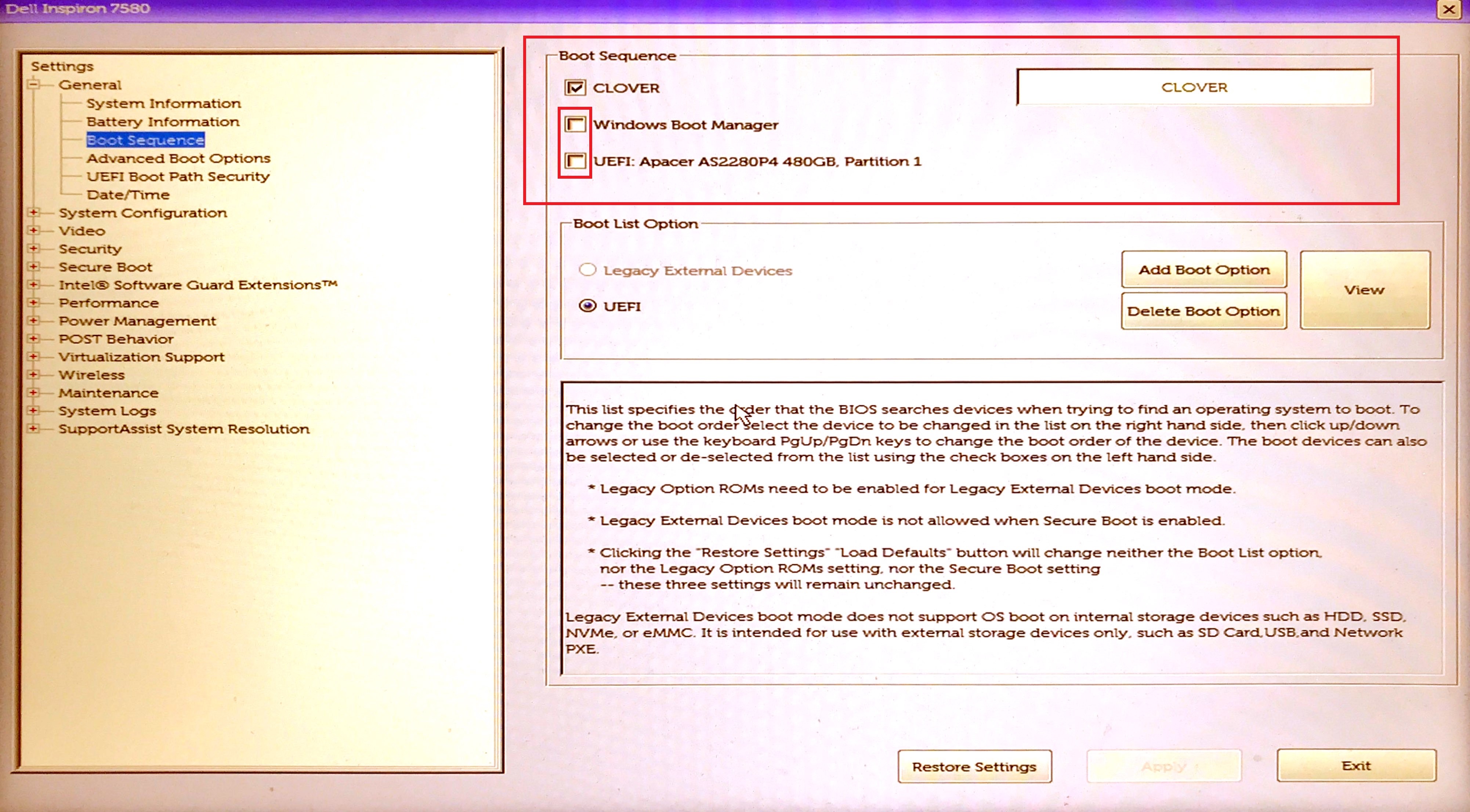Uncheck the CLOVER boot checkbox
1470x812 pixels.
575,88
